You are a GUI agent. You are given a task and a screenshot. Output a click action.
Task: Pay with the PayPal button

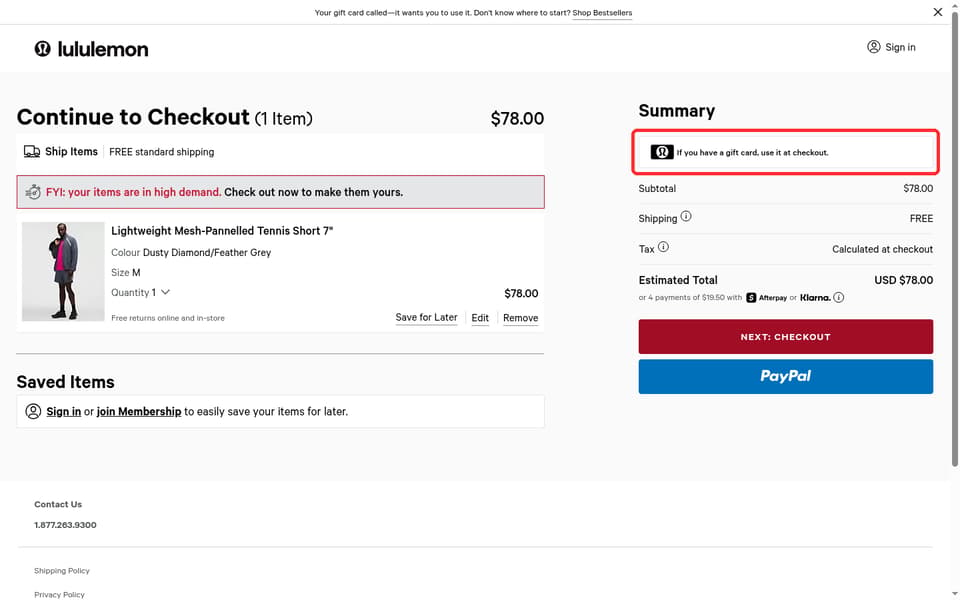(786, 376)
